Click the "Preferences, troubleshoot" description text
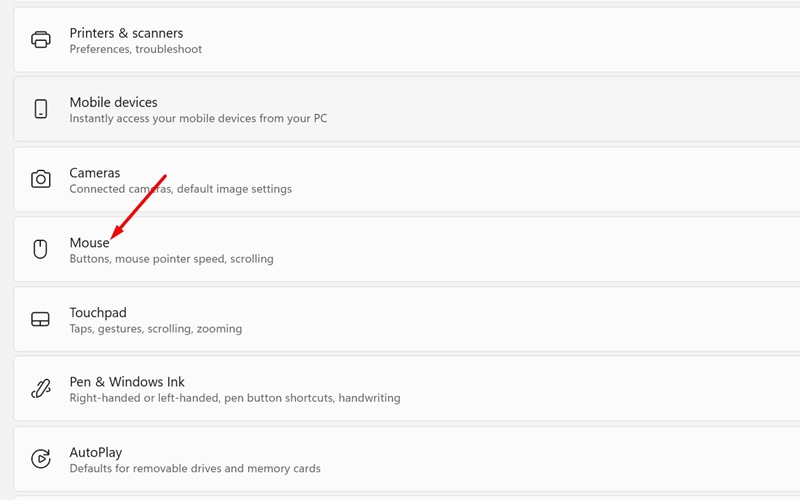Viewport: 800px width, 500px height. point(135,49)
